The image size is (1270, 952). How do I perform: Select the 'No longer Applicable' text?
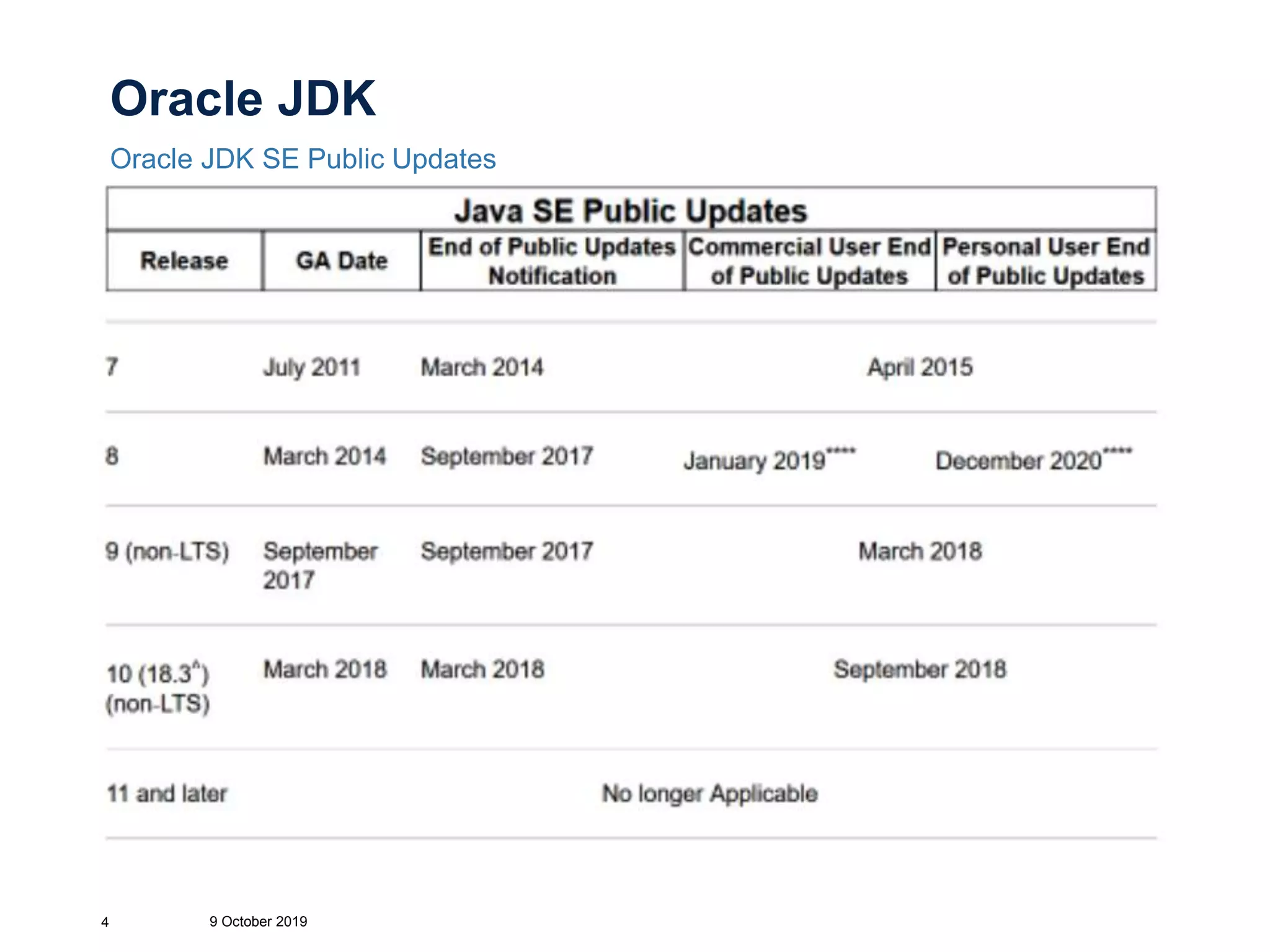(710, 794)
